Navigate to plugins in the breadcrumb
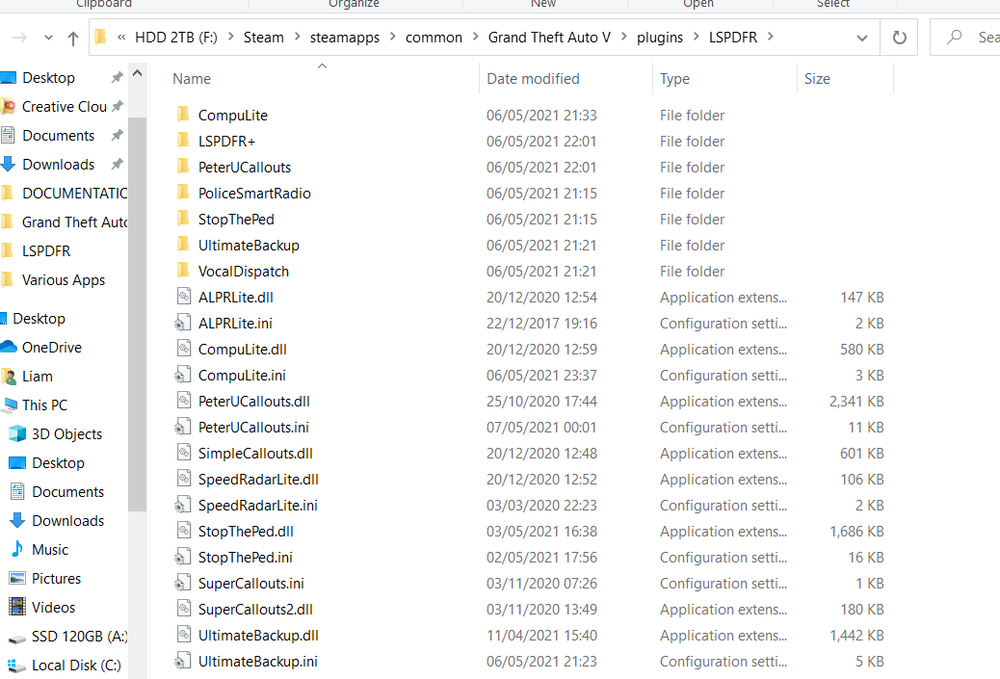Image resolution: width=1000 pixels, height=679 pixels. [659, 38]
